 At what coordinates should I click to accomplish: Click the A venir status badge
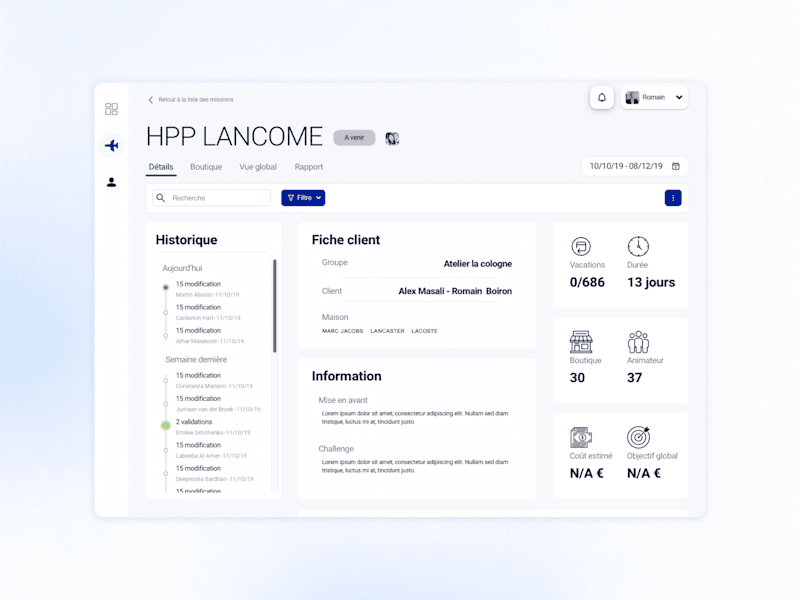click(354, 138)
